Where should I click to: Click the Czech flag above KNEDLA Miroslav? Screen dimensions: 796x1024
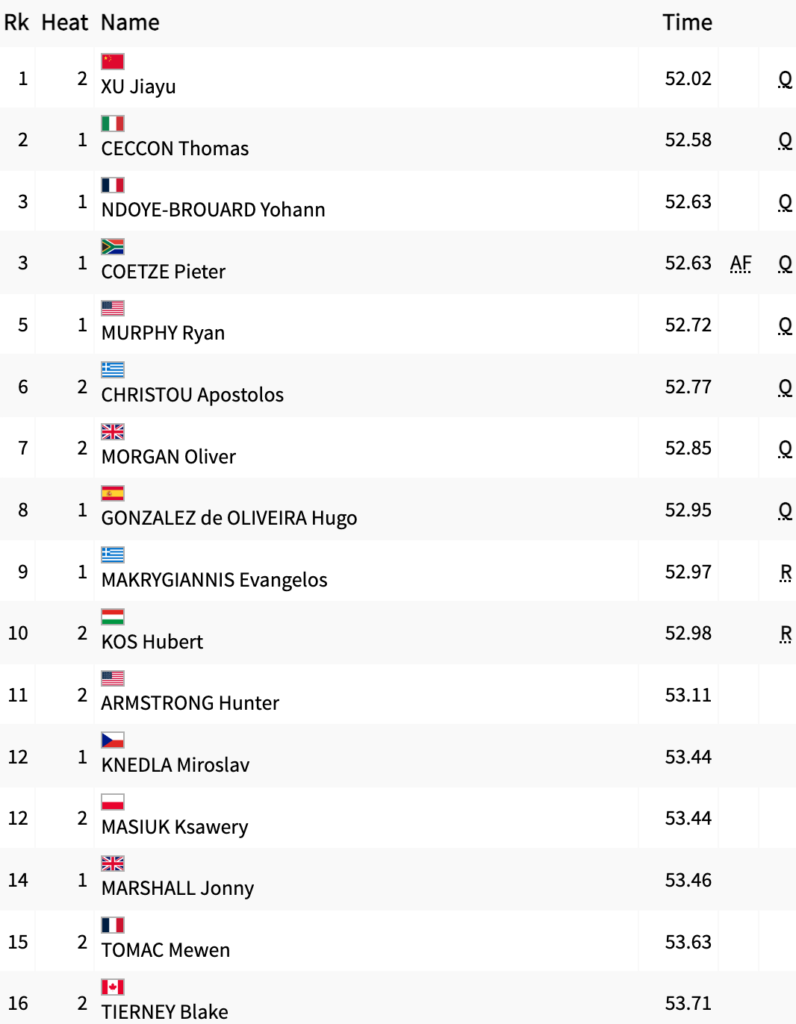click(112, 741)
